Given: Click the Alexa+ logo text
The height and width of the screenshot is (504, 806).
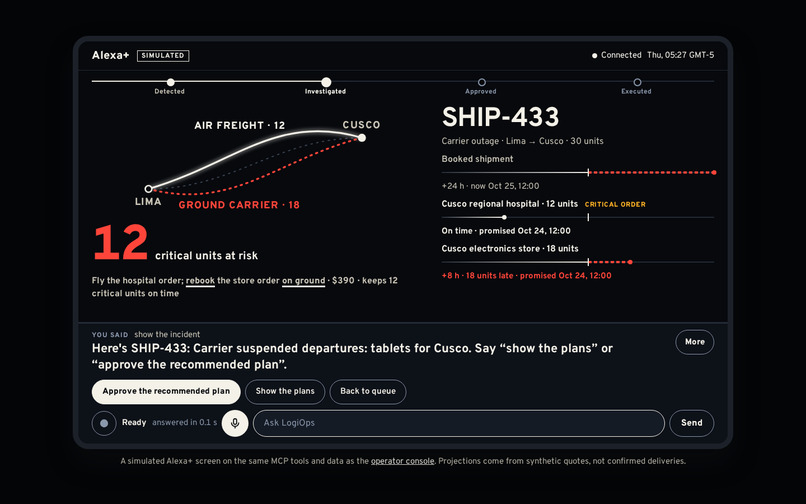Looking at the screenshot, I should point(111,56).
